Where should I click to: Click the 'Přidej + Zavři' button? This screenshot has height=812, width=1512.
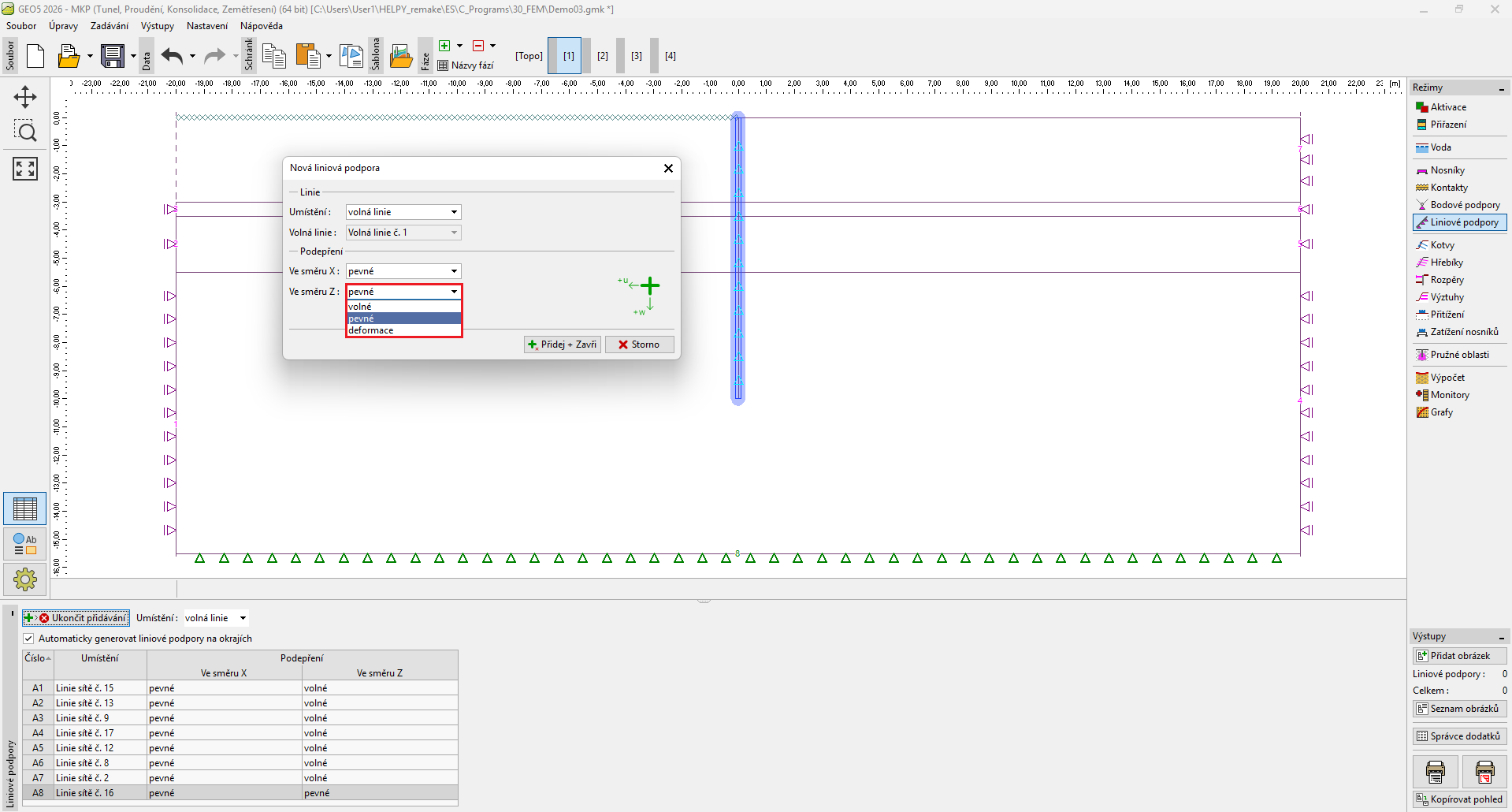[x=563, y=345]
